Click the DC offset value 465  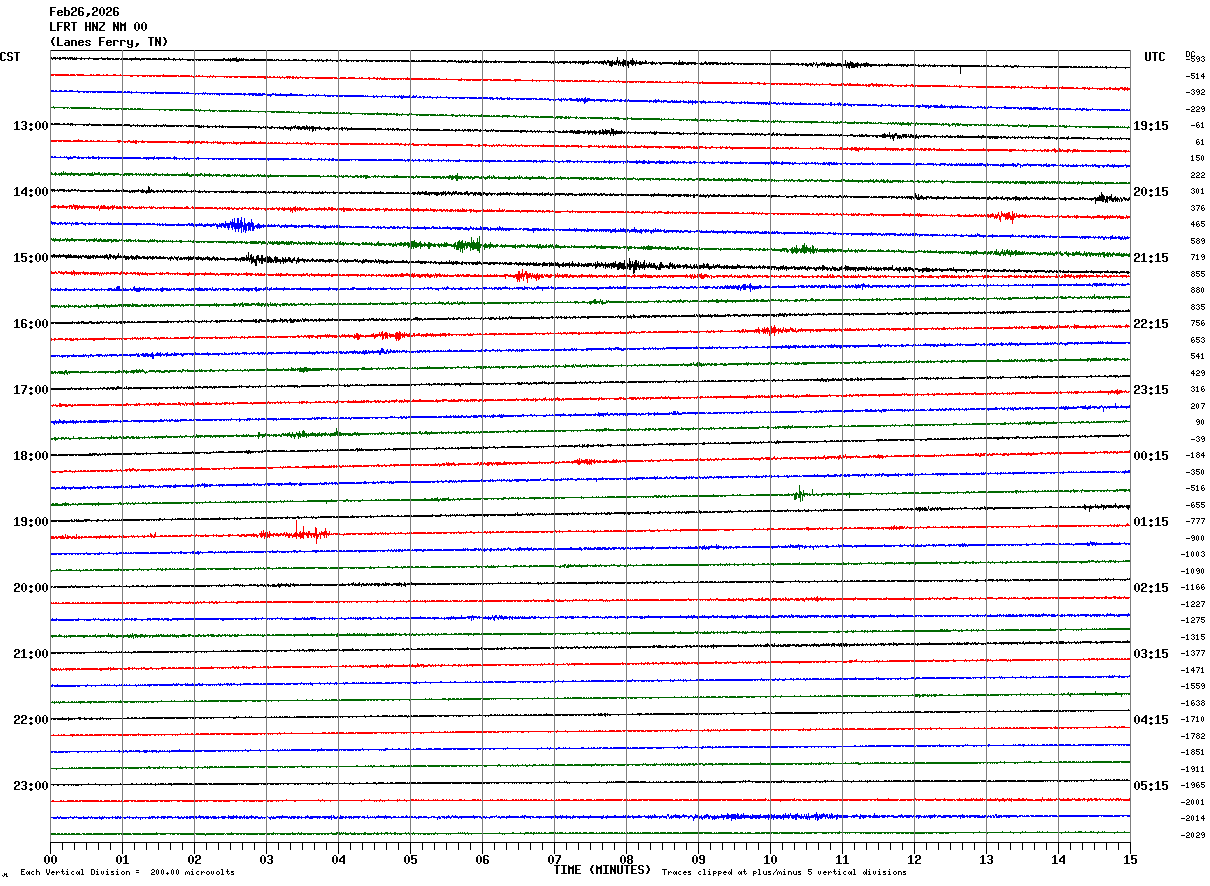point(1197,225)
